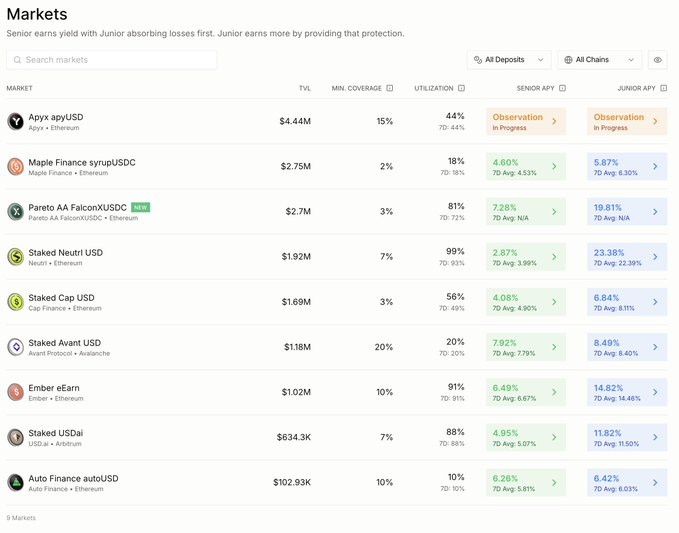Image resolution: width=679 pixels, height=533 pixels.
Task: Click the Maple Finance syrupUSDC token icon
Action: click(15, 167)
